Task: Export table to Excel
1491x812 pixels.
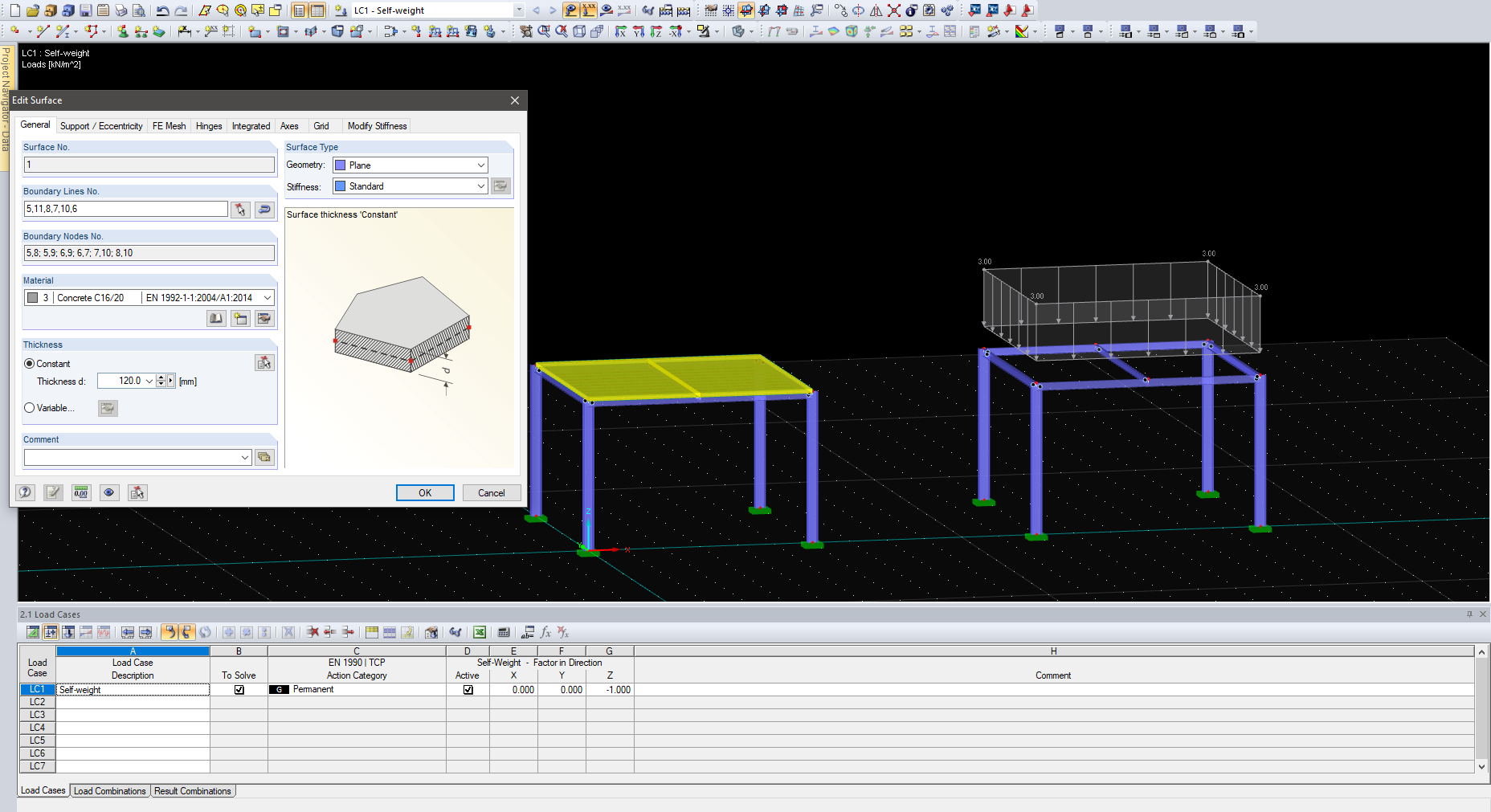Action: tap(480, 632)
